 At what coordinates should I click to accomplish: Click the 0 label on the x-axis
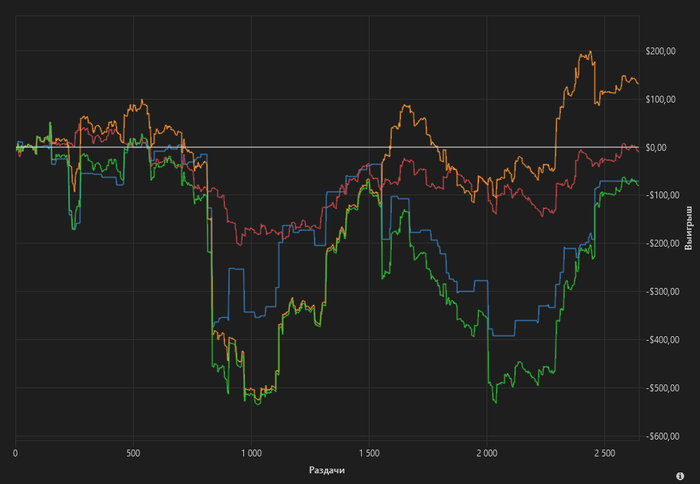16,454
